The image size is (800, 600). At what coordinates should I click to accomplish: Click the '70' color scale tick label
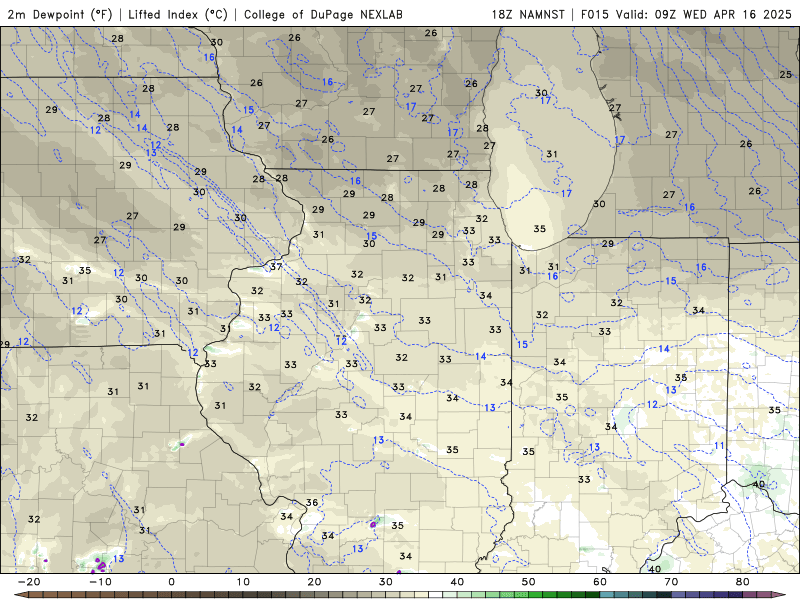671,582
